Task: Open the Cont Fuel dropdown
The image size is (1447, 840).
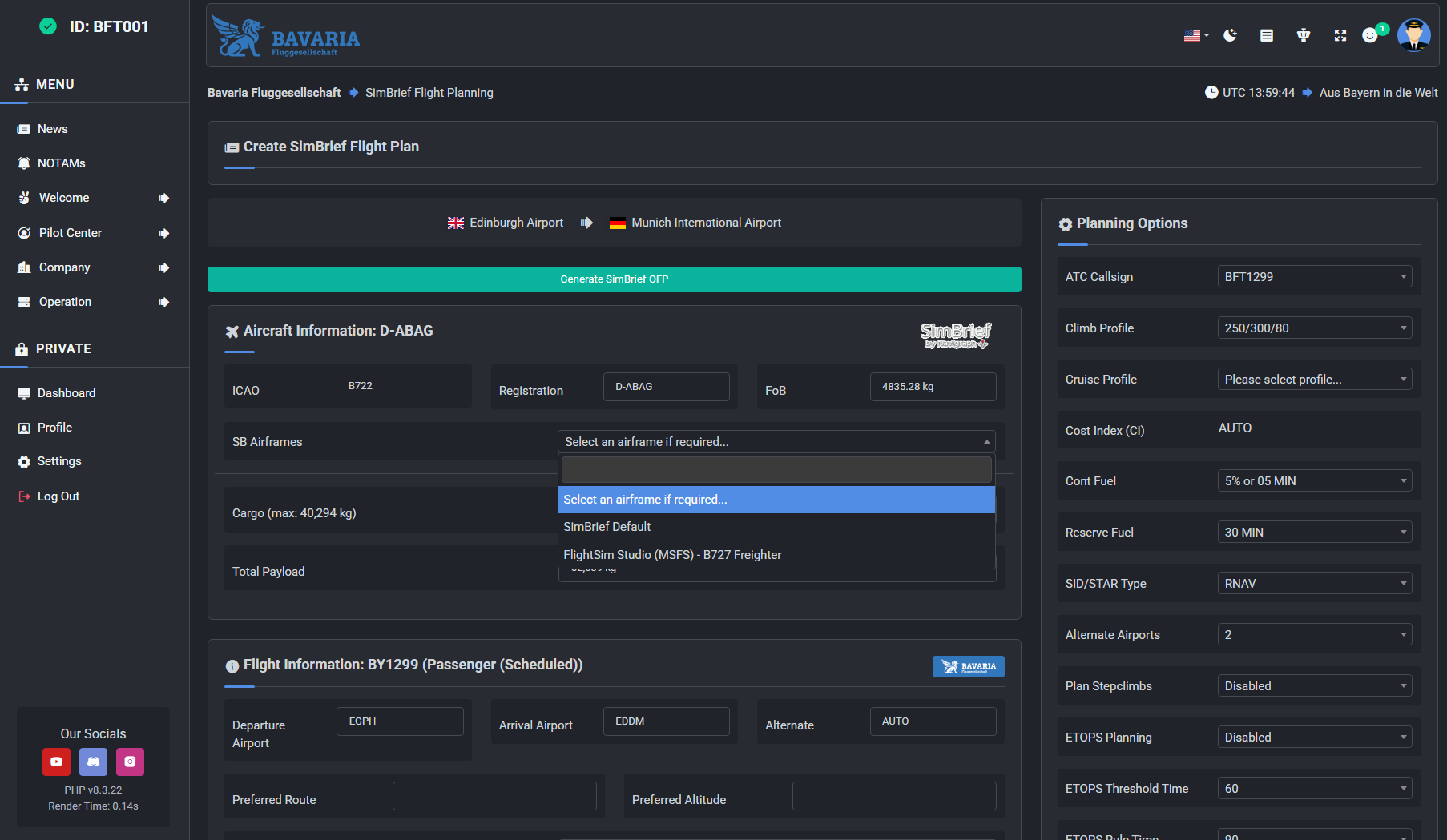Action: (x=1315, y=481)
